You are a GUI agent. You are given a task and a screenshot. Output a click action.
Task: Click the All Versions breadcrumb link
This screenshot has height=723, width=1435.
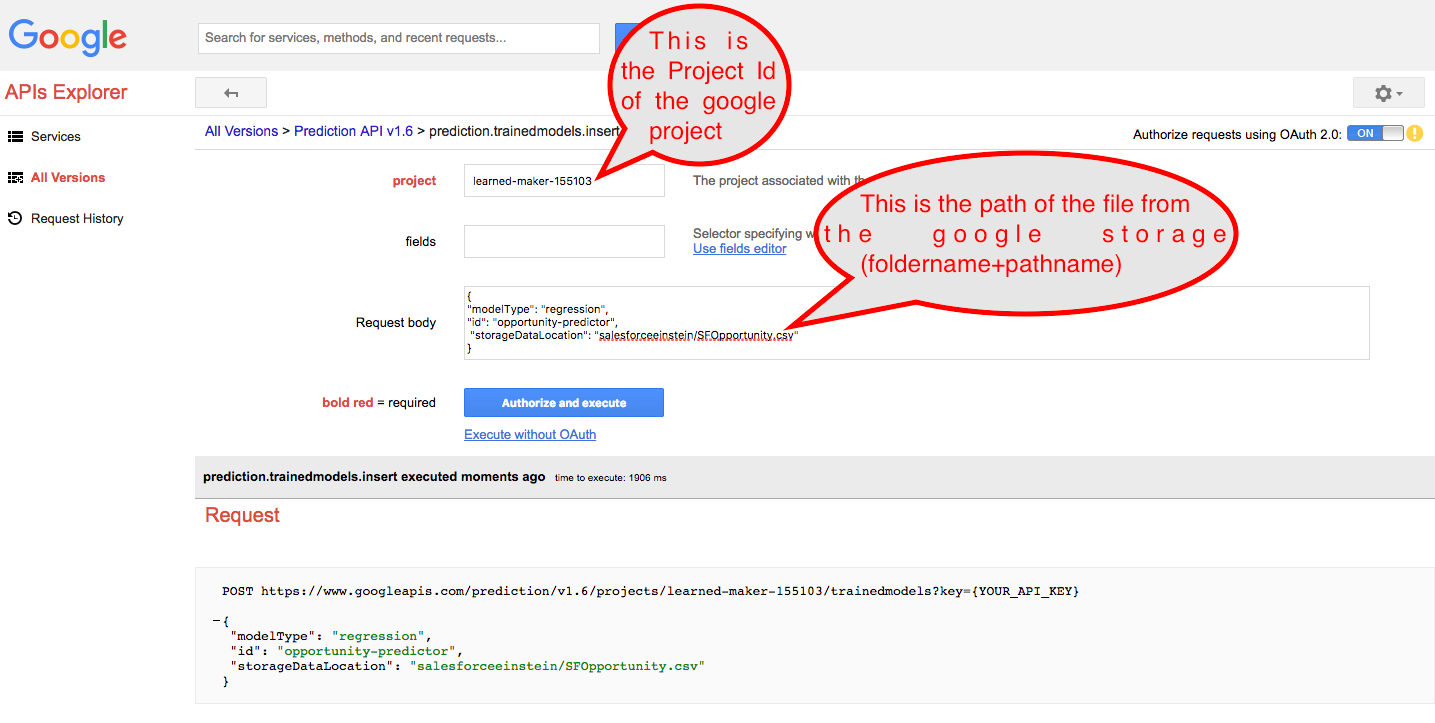click(x=241, y=131)
